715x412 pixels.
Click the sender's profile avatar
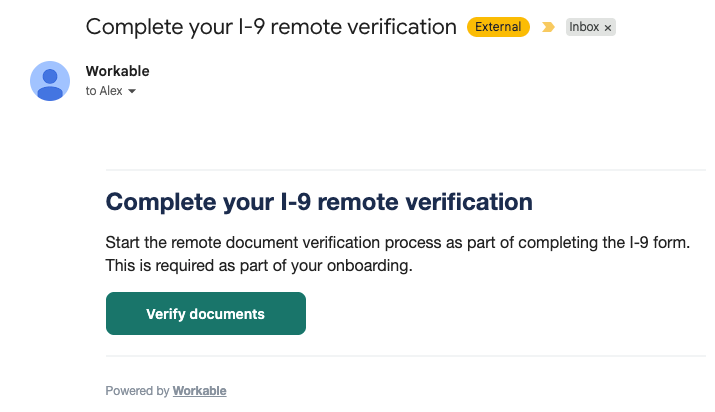[x=50, y=81]
